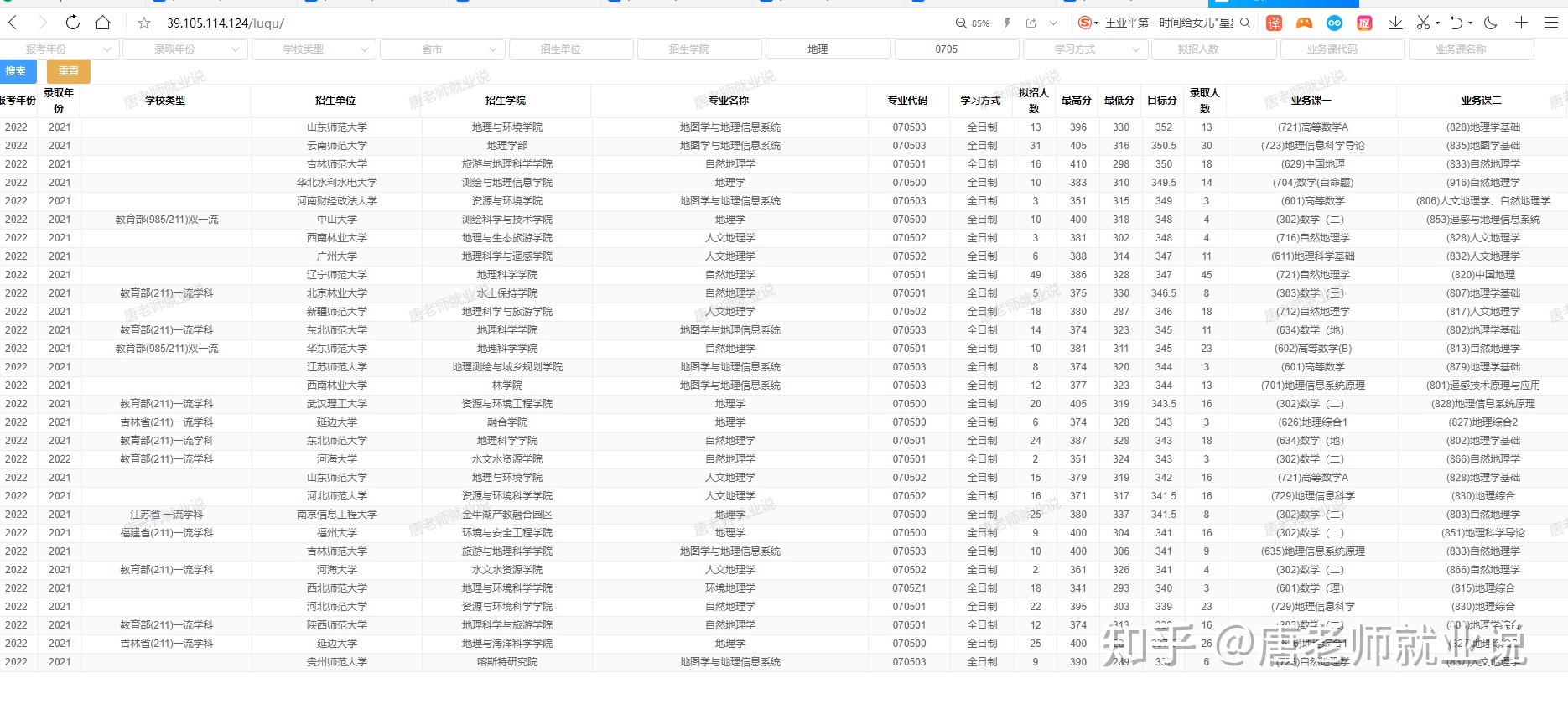Select the 0705Z1 专业代码 cell
The width and height of the screenshot is (1568, 709).
coord(909,588)
